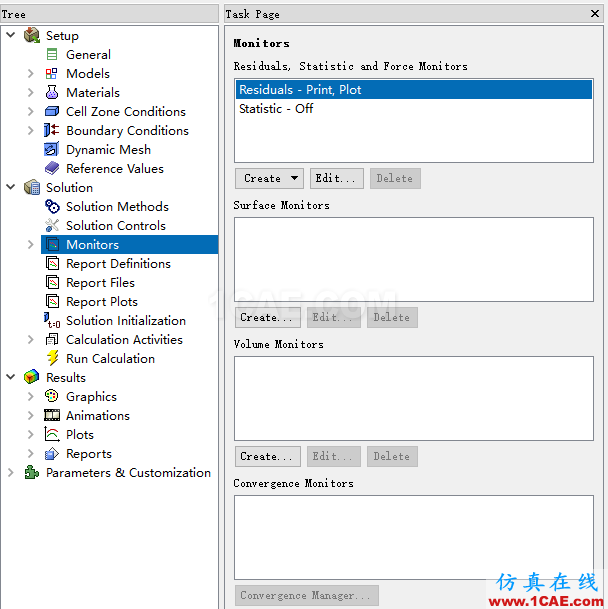Select 'Report Files' in the tree
608x609 pixels.
[100, 283]
